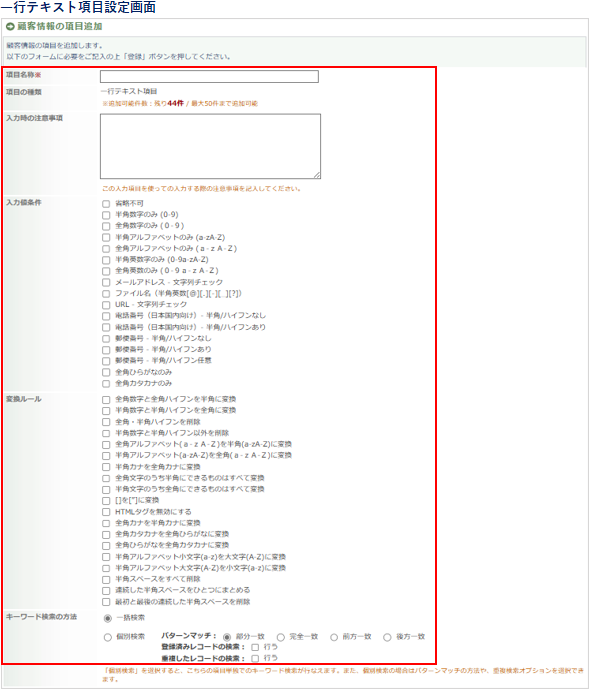The image size is (591, 691).
Task: Enable 半角数字のみ (0-9) checkbox
Action: click(106, 215)
